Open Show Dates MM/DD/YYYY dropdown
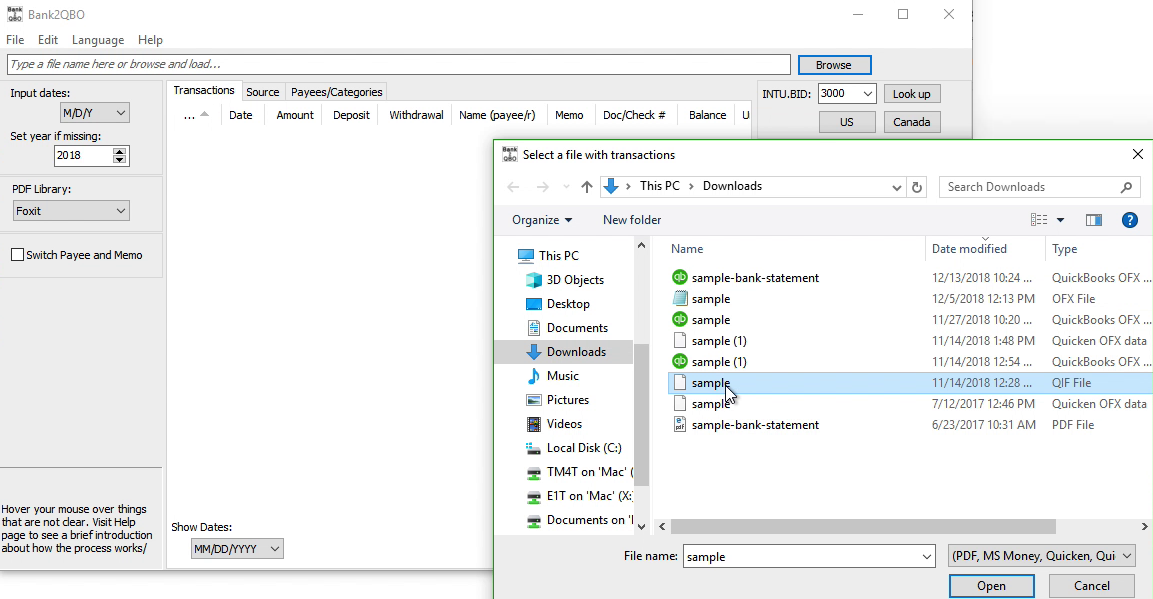 pyautogui.click(x=237, y=549)
